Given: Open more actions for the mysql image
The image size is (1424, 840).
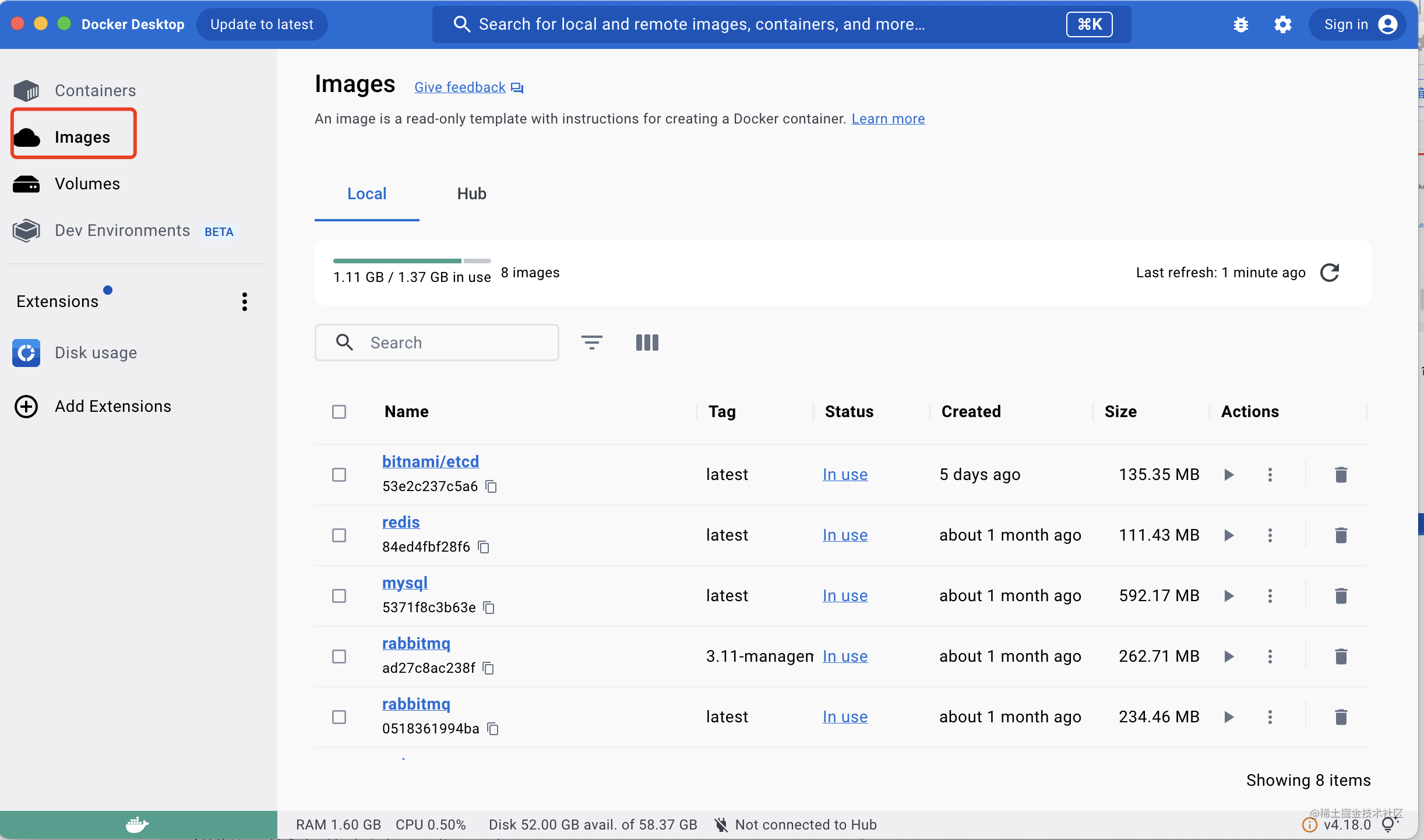Looking at the screenshot, I should pyautogui.click(x=1271, y=595).
